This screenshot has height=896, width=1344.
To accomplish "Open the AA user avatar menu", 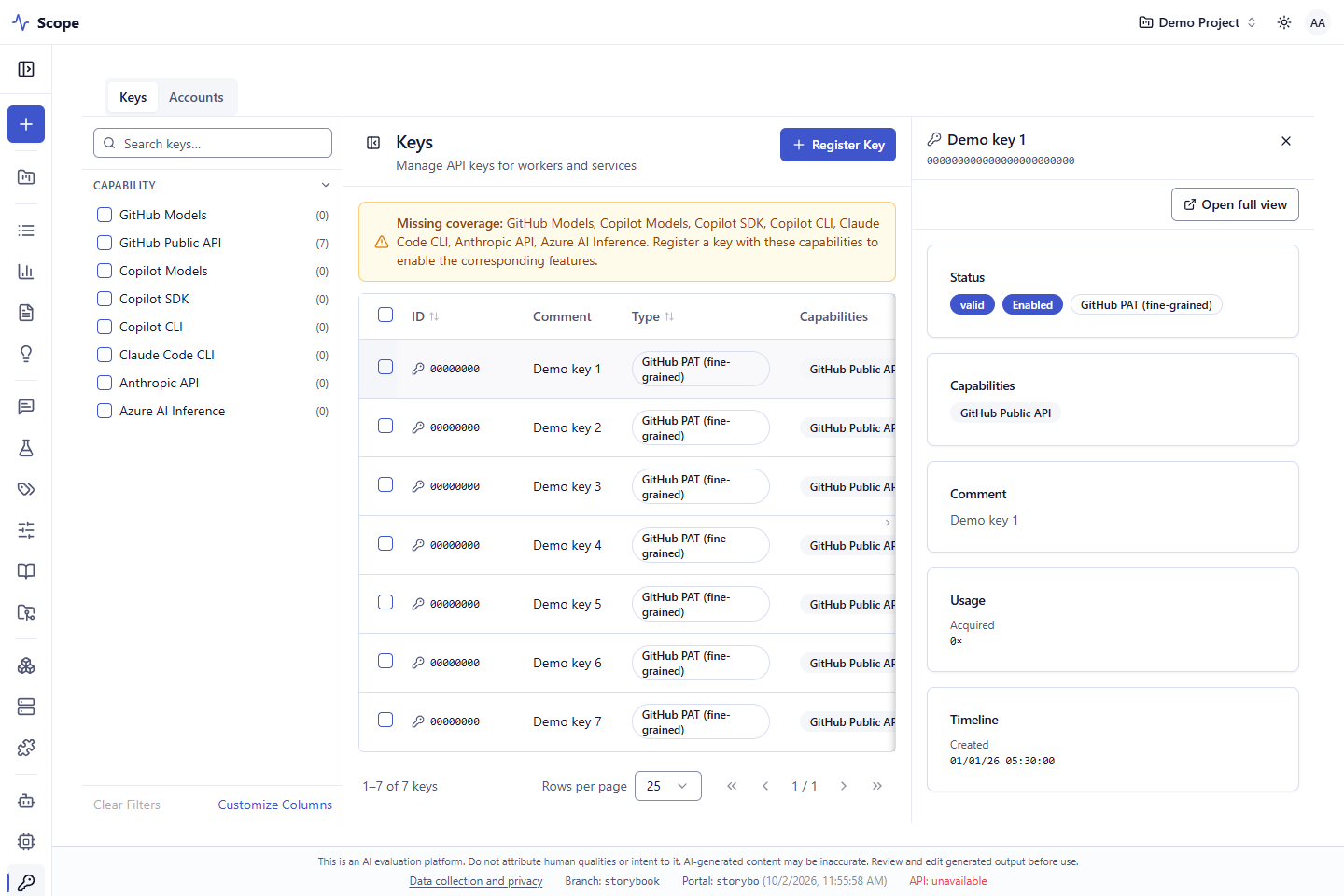I will (1318, 22).
